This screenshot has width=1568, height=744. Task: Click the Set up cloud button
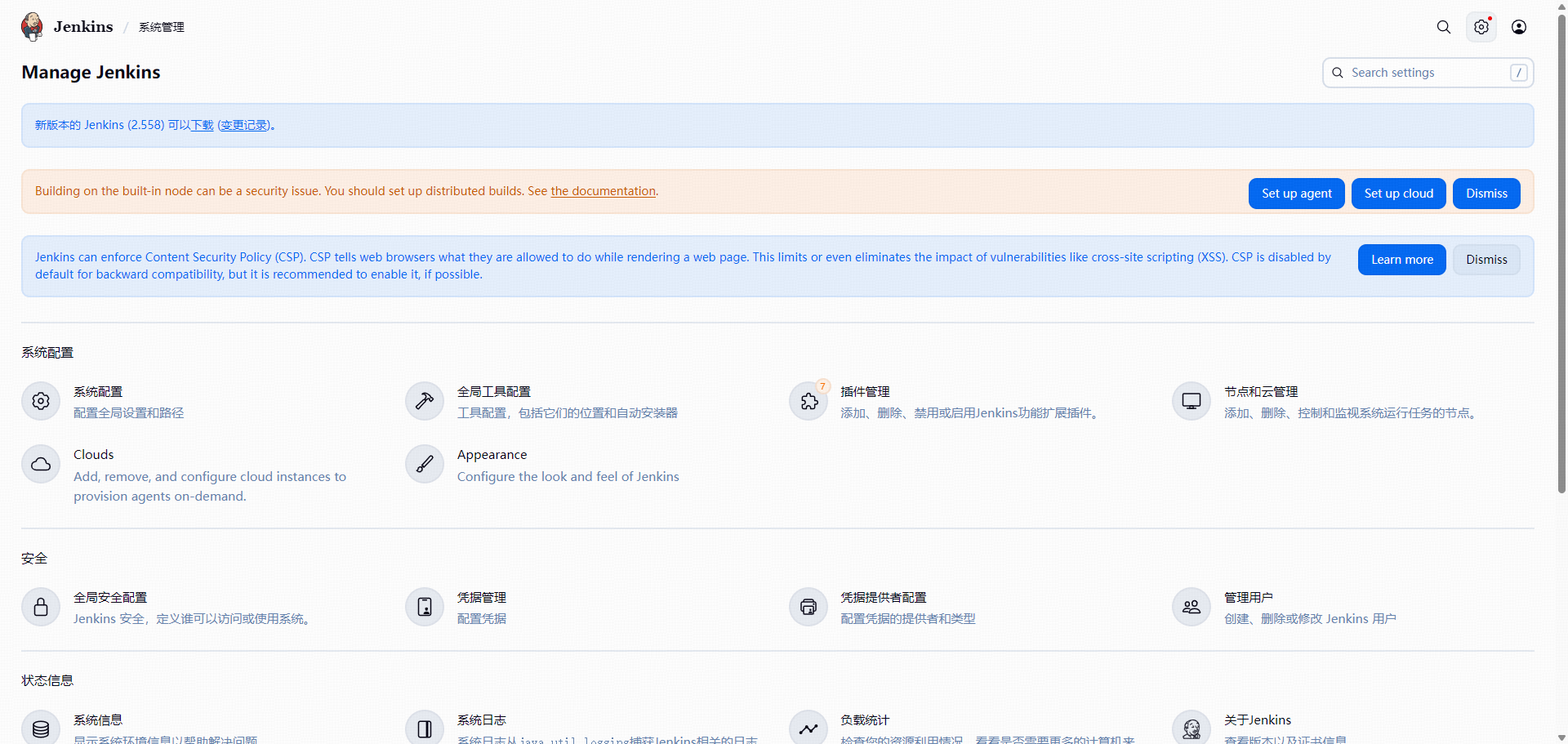tap(1398, 194)
